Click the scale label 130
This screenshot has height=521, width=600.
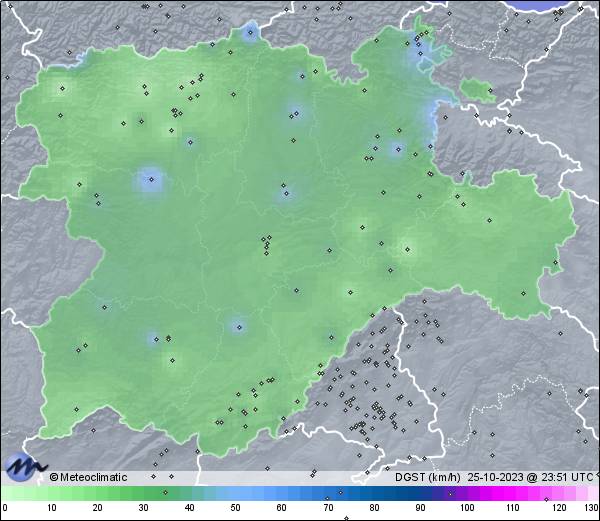[x=592, y=508]
